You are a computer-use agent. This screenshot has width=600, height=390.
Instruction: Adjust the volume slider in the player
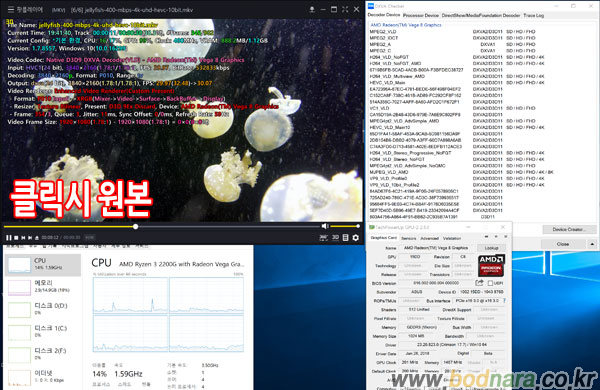pos(344,226)
